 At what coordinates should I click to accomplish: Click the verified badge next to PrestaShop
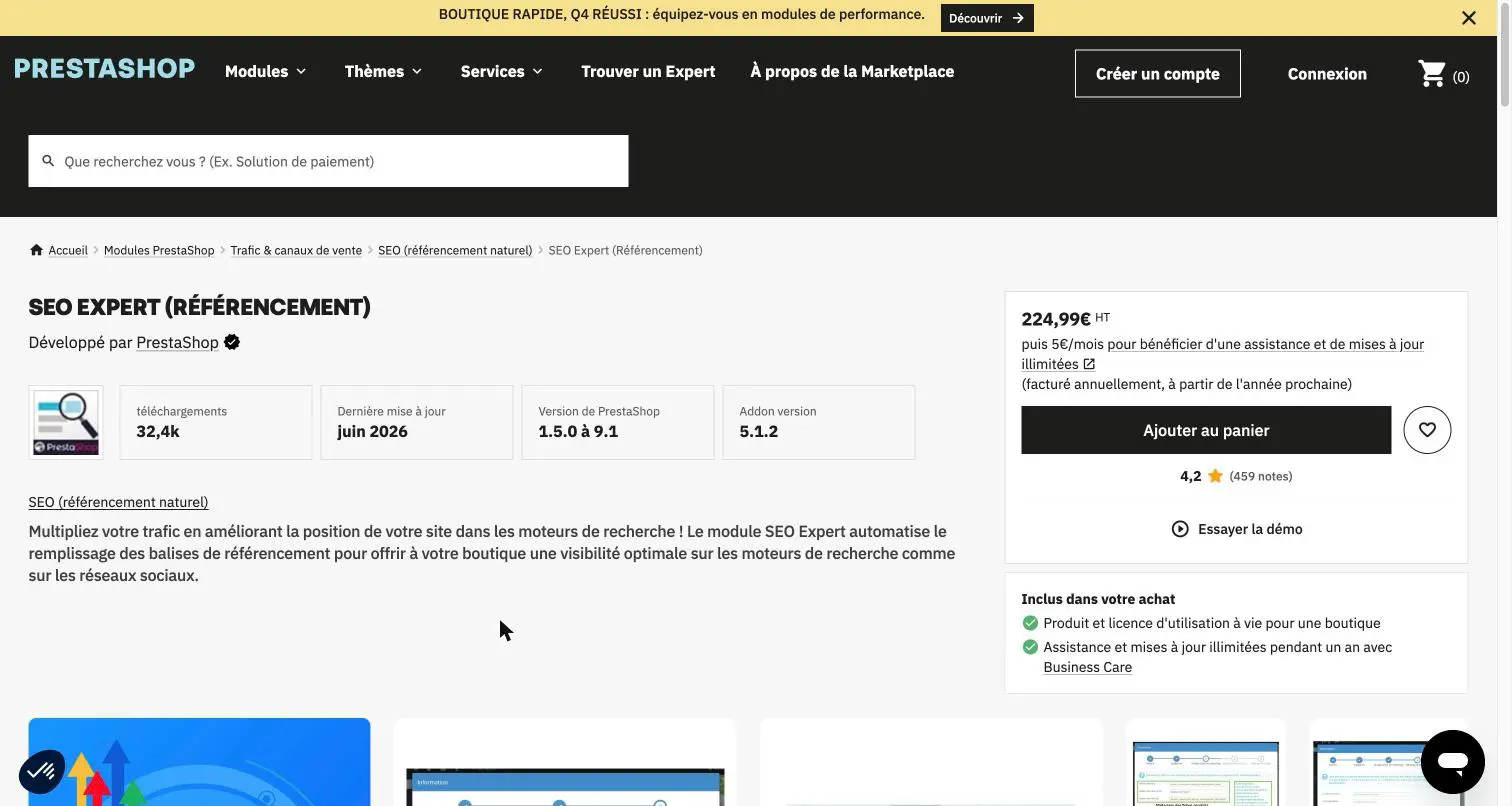[x=232, y=343]
